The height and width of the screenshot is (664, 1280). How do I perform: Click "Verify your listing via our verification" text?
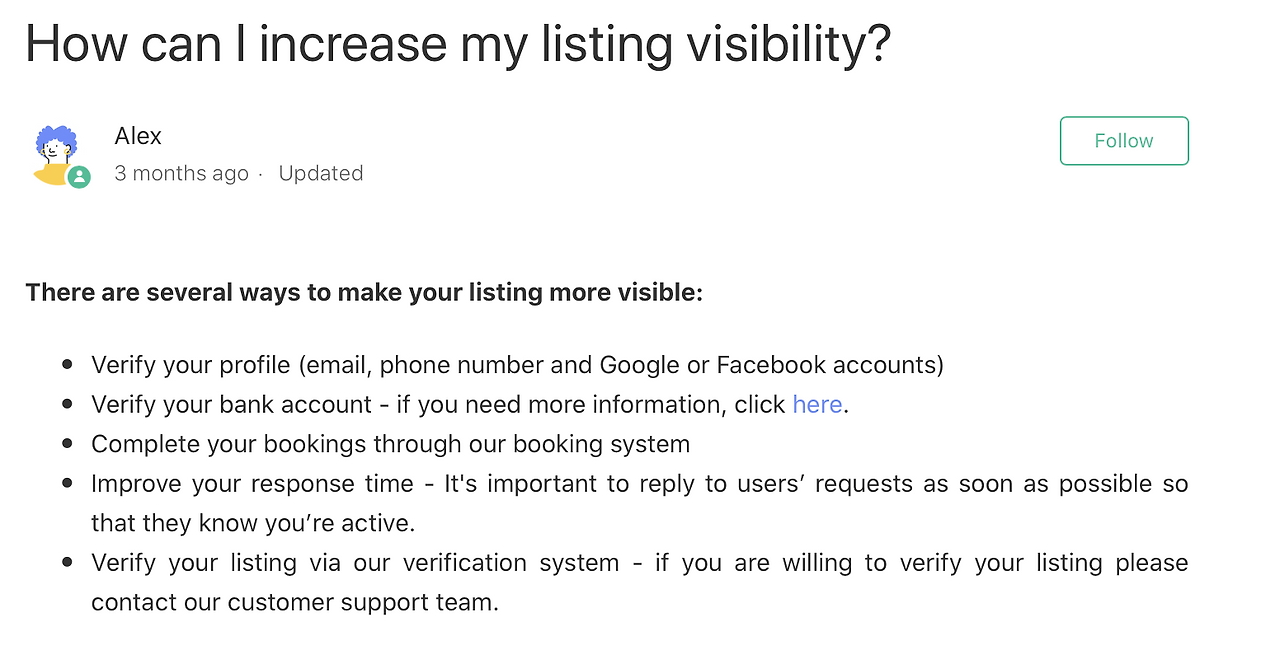point(355,562)
